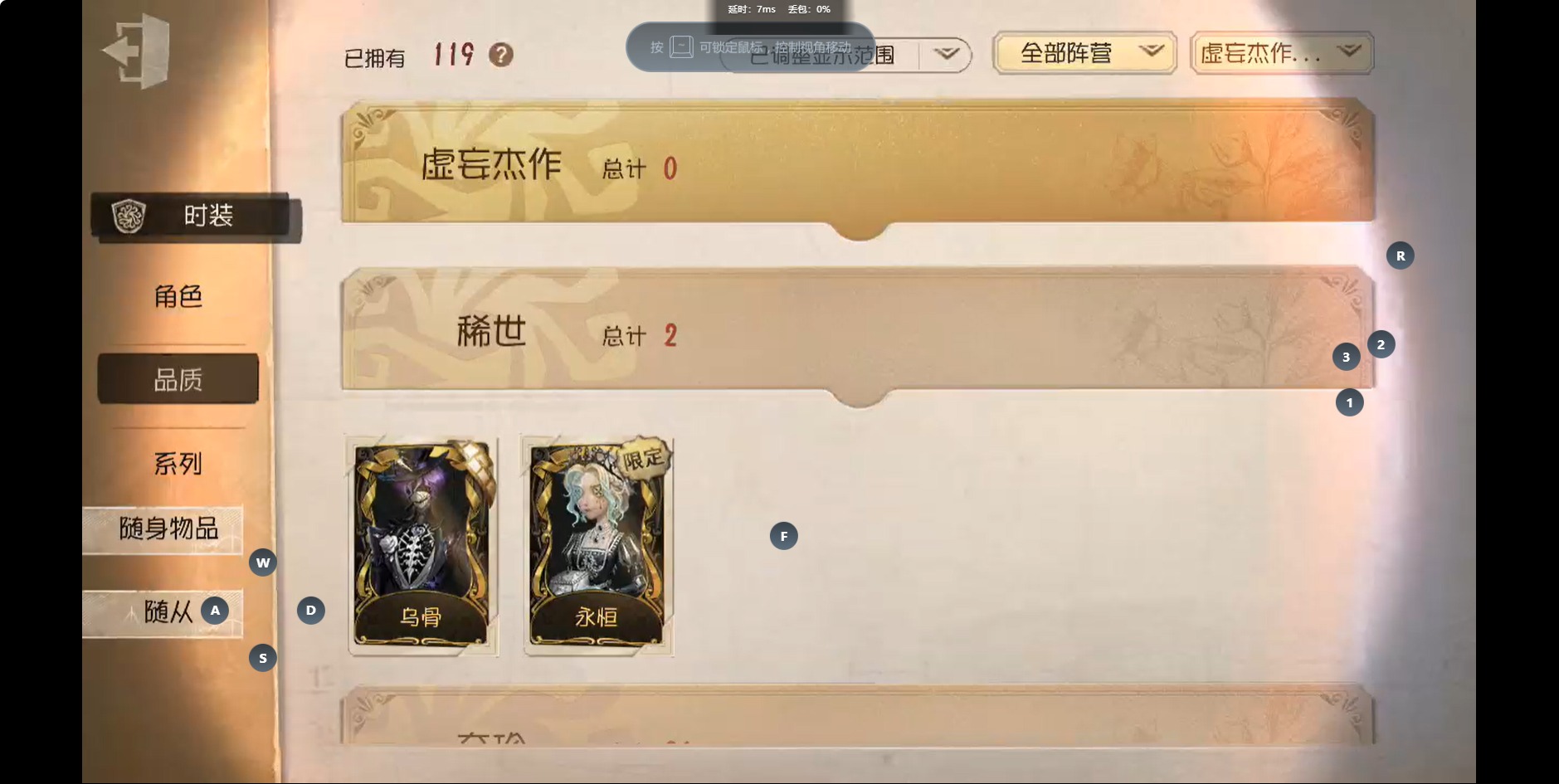Image resolution: width=1559 pixels, height=784 pixels.
Task: Open the 全部阵营 faction dropdown
Action: 1084,53
